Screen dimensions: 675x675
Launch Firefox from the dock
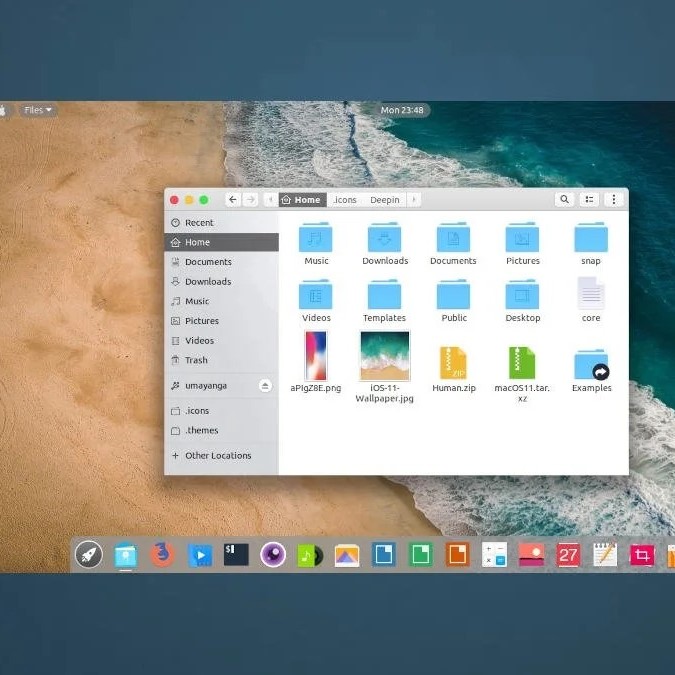coord(162,554)
